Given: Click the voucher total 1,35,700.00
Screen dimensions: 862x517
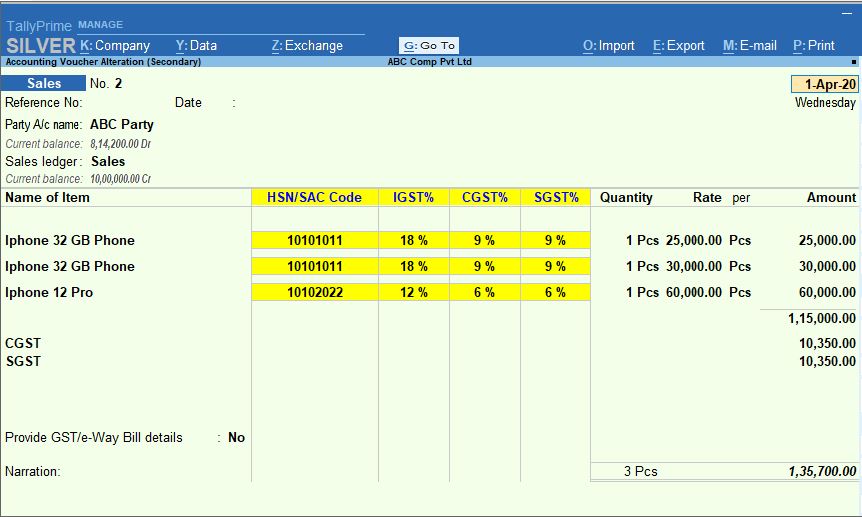Looking at the screenshot, I should point(822,471).
